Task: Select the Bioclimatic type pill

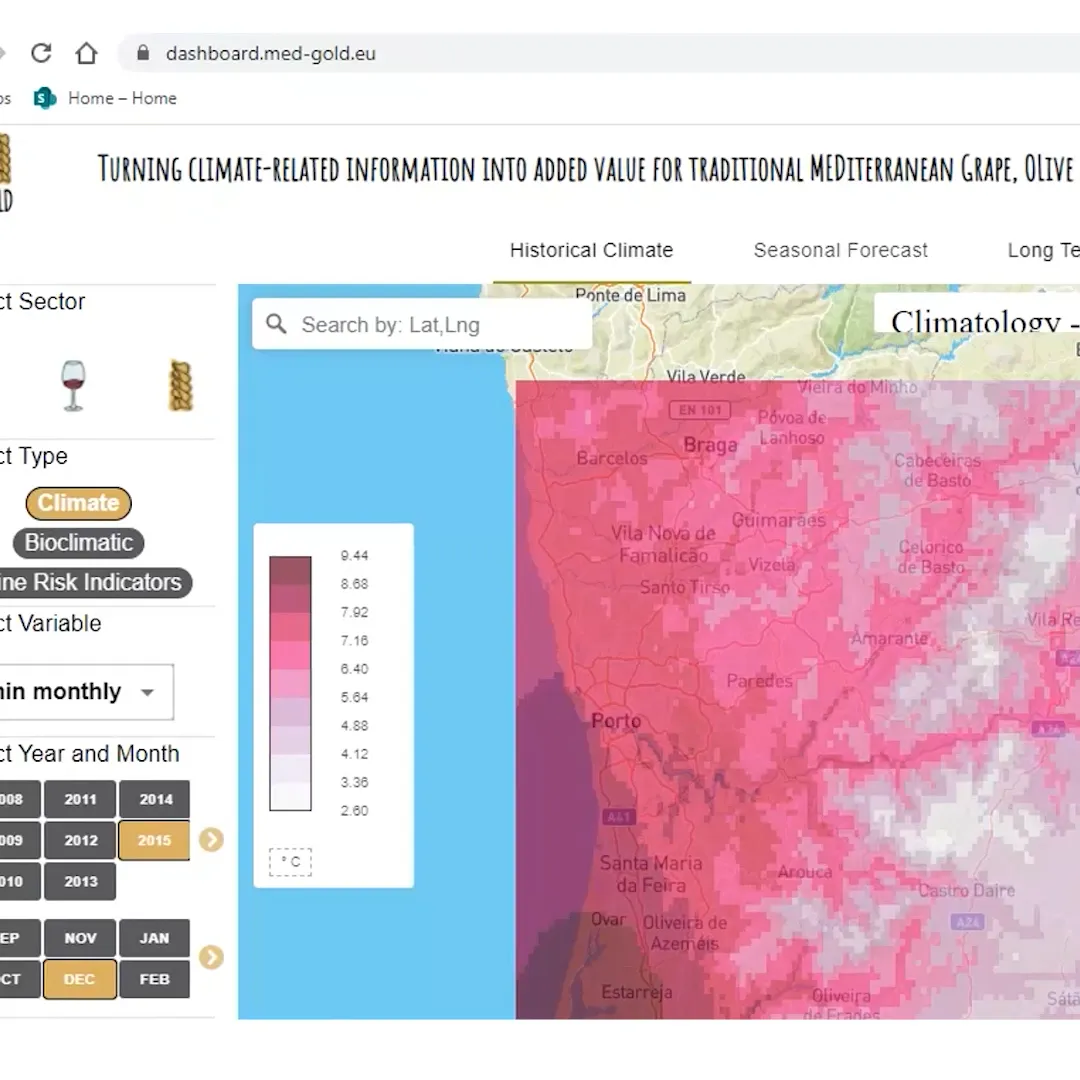Action: coord(79,543)
